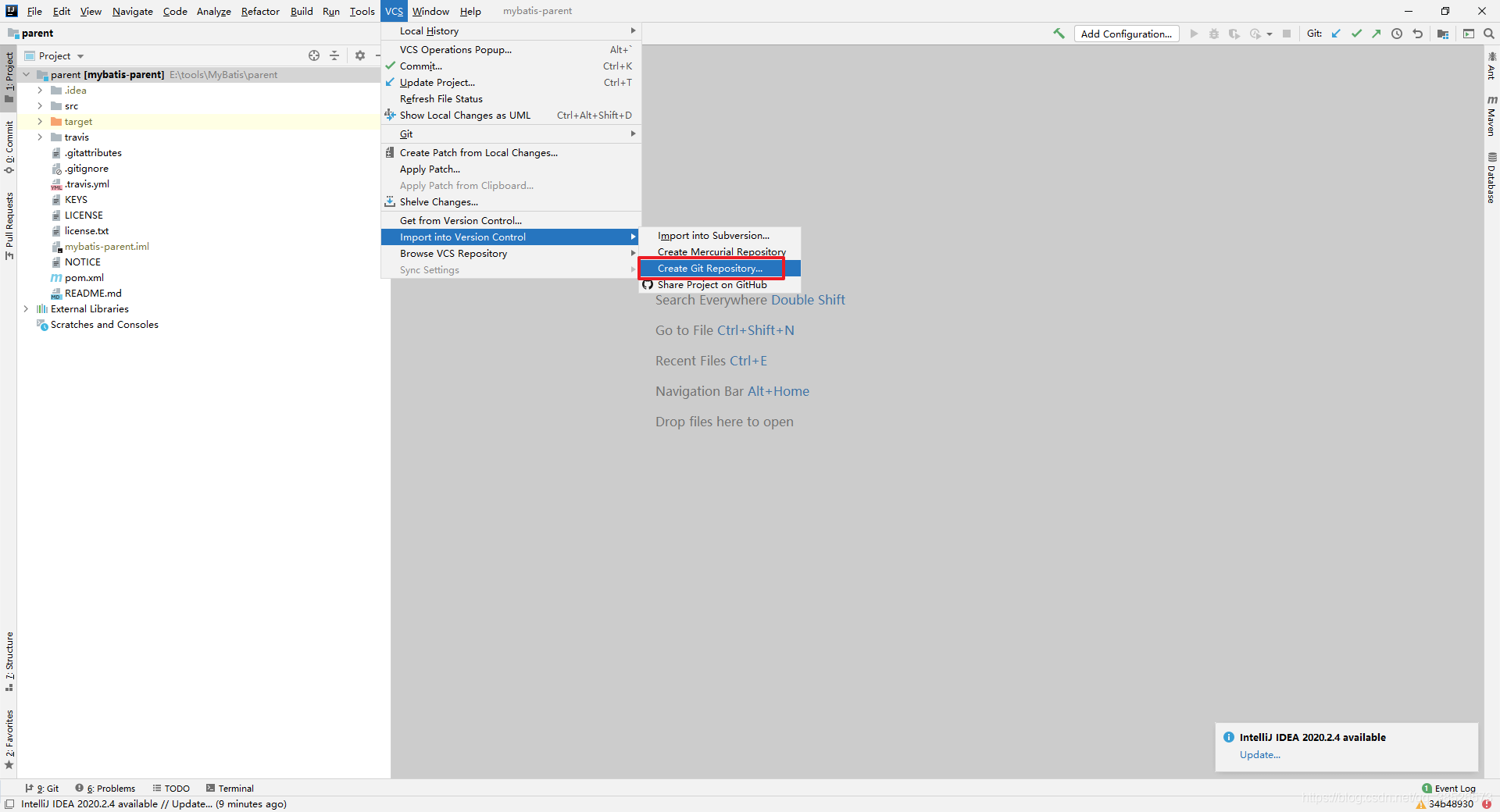The height and width of the screenshot is (812, 1500).
Task: Open the Navigate menu
Action: click(x=133, y=11)
